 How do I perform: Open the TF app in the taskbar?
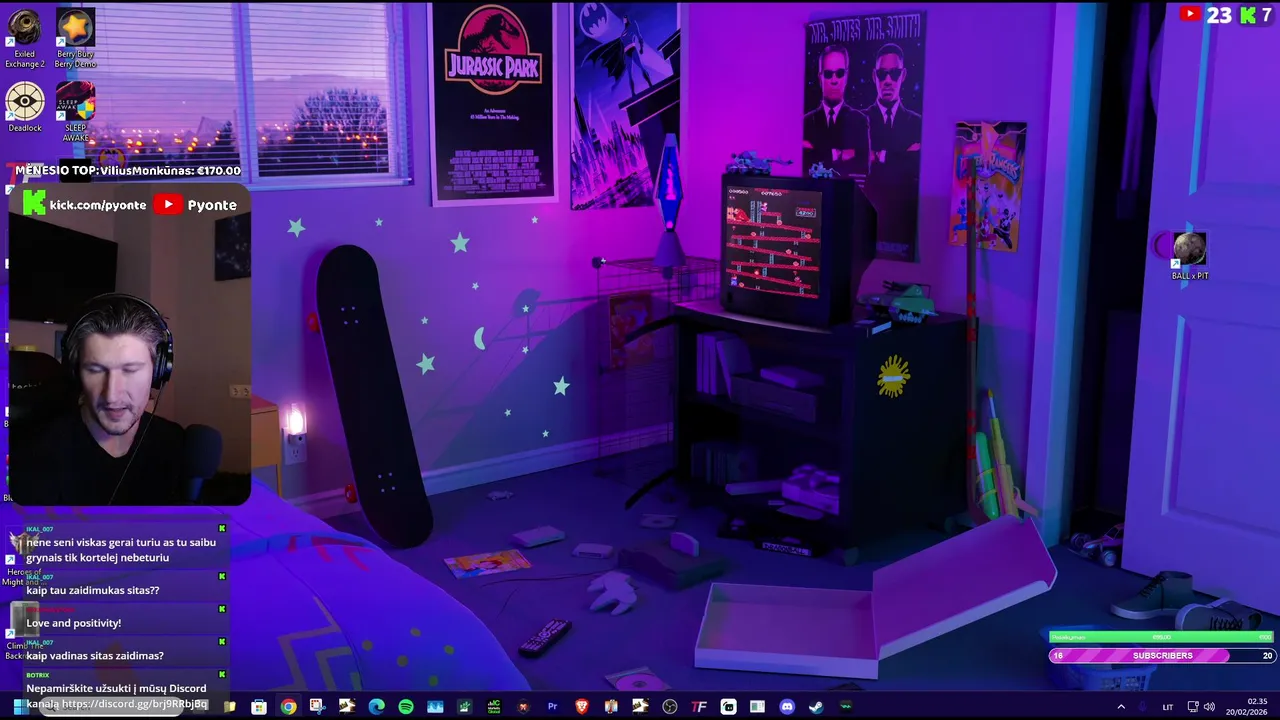[699, 707]
